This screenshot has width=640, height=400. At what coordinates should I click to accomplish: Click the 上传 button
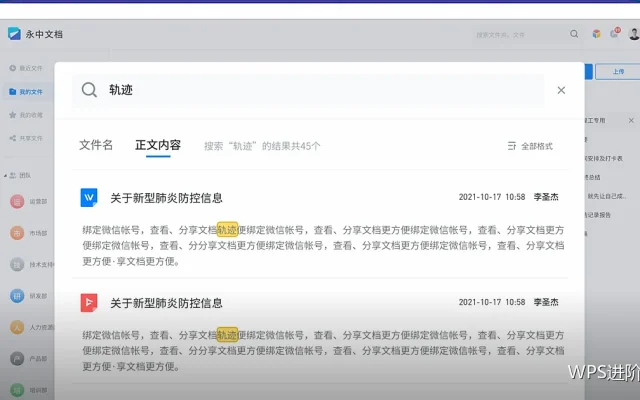[x=618, y=71]
